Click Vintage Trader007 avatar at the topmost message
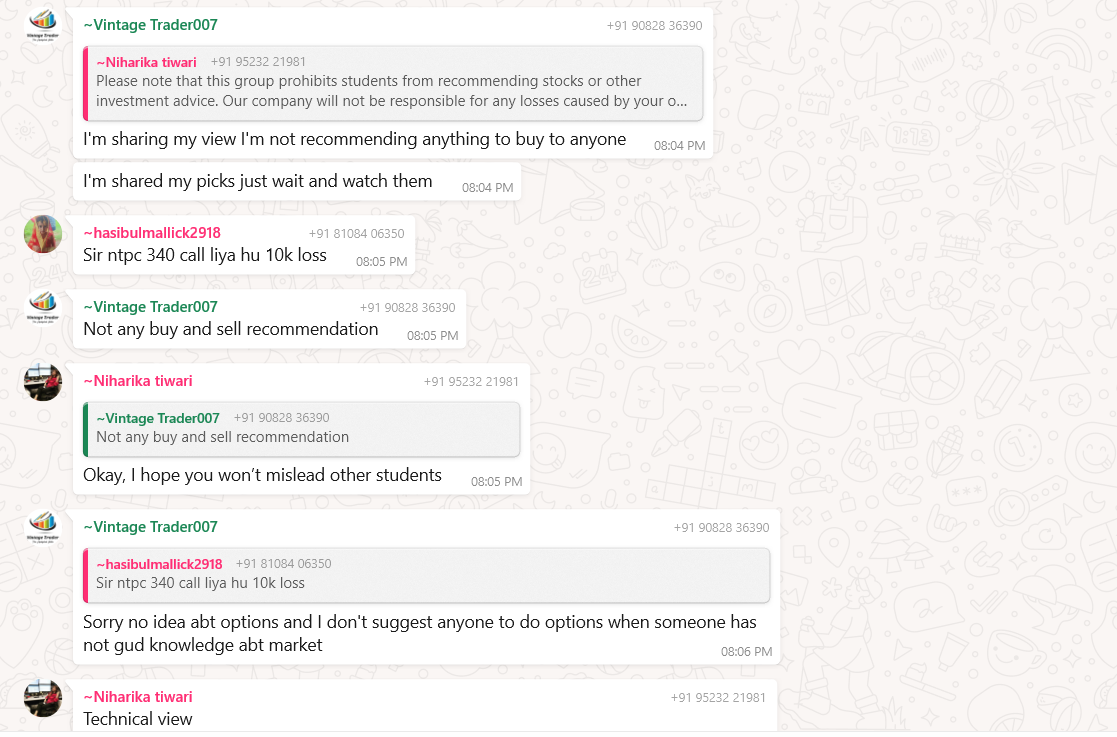This screenshot has width=1117, height=737. click(43, 25)
